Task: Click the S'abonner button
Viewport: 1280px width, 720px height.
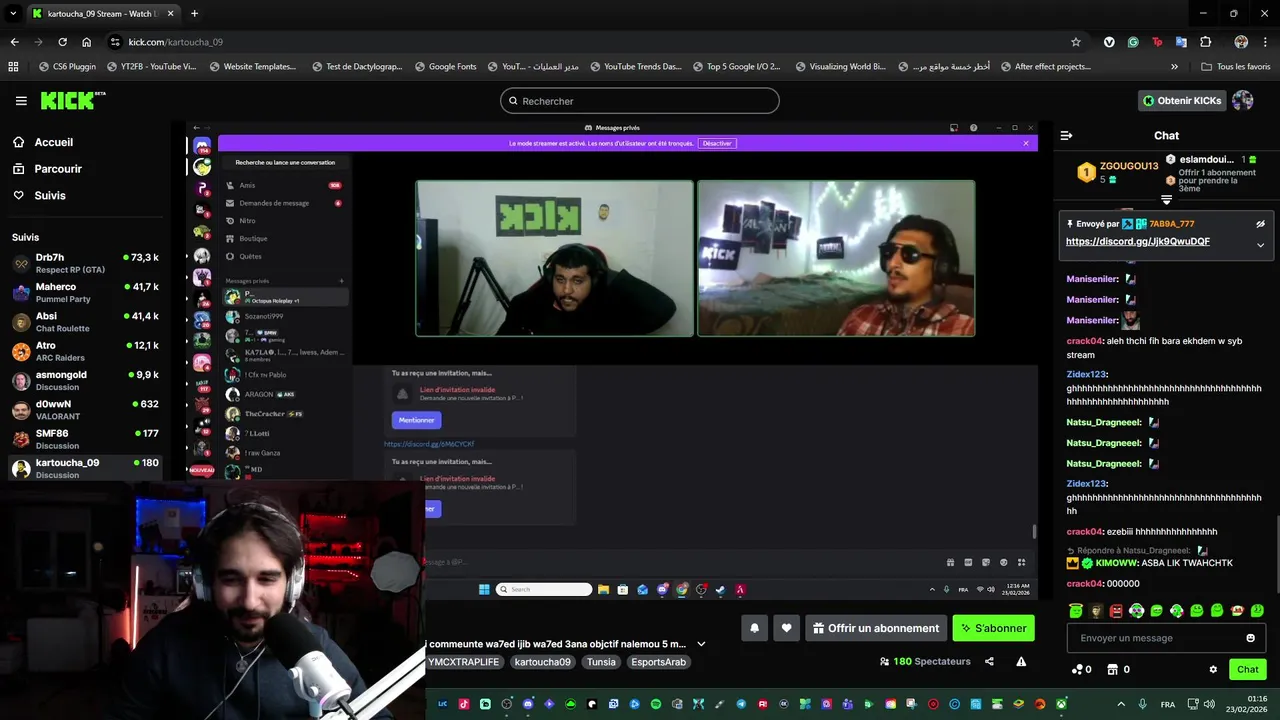Action: point(994,628)
